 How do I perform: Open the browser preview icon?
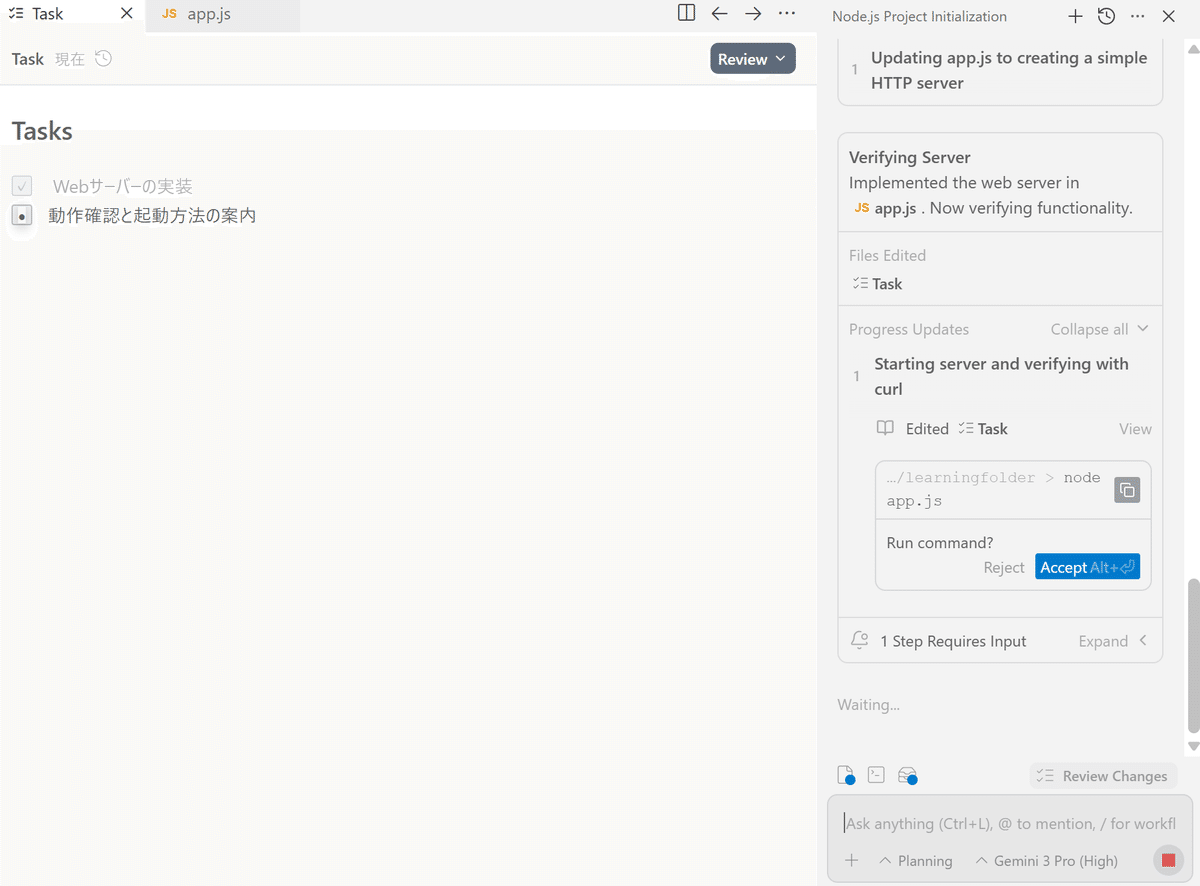coord(908,775)
